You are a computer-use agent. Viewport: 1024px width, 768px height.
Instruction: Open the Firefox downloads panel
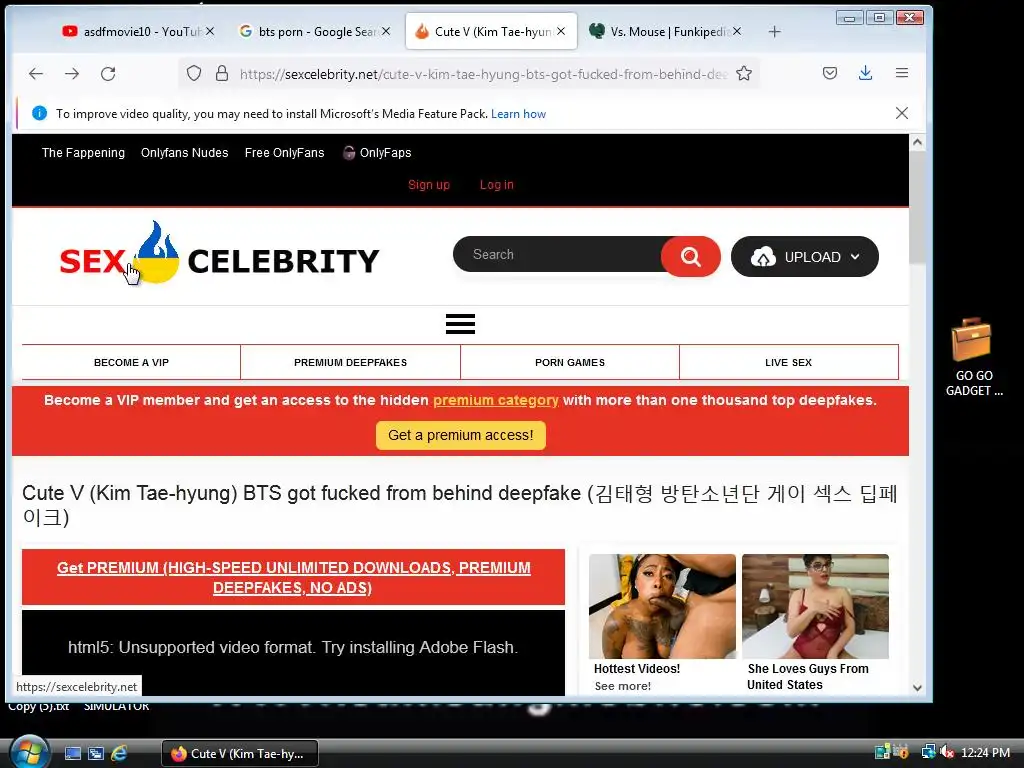point(865,73)
